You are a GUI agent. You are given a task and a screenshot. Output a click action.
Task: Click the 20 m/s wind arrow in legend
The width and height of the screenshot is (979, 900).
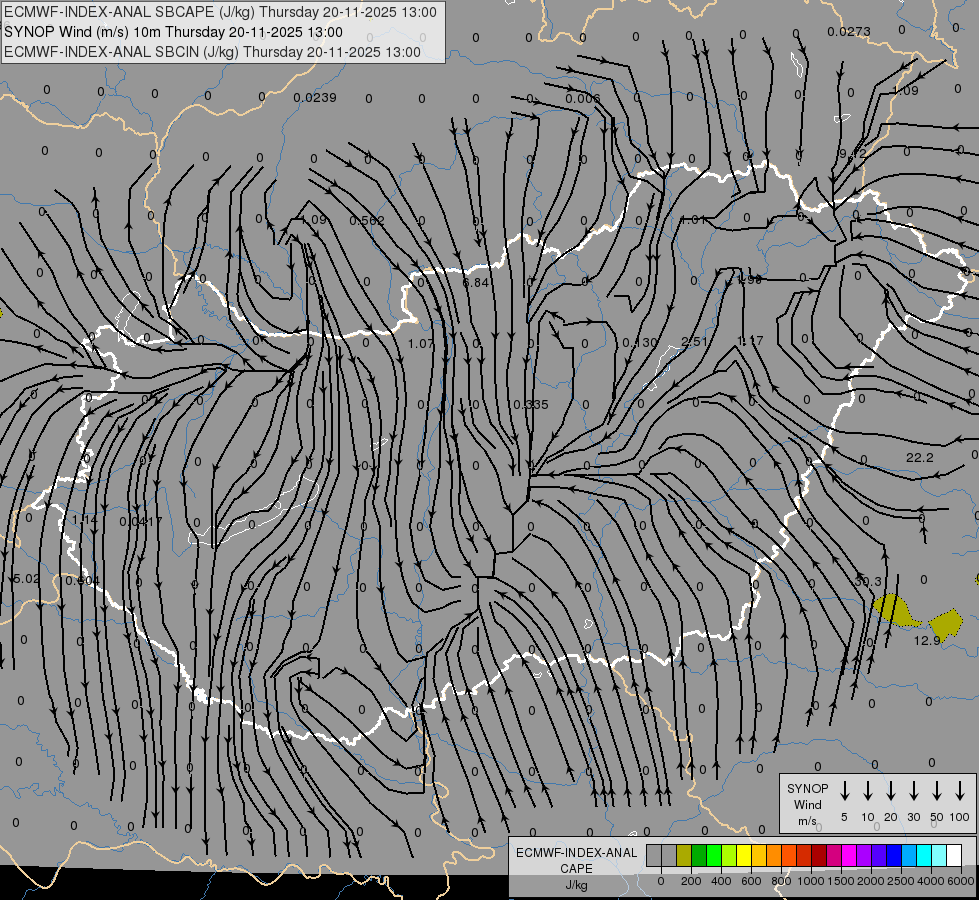point(891,790)
